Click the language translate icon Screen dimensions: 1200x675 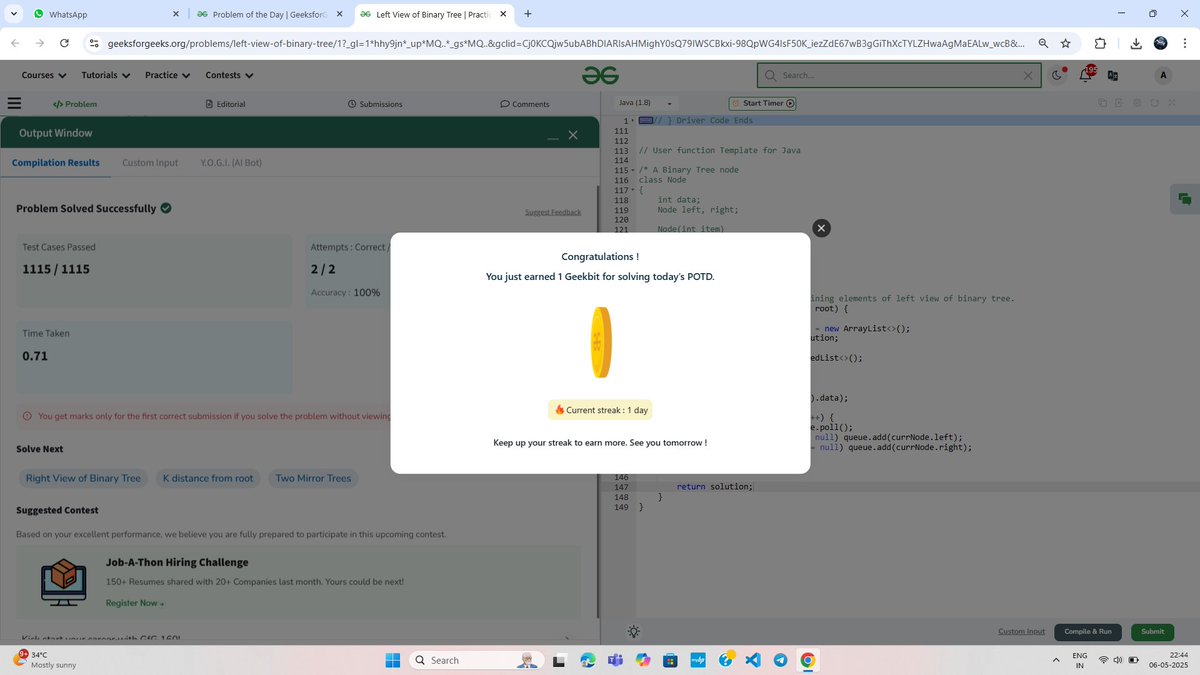(x=1112, y=75)
